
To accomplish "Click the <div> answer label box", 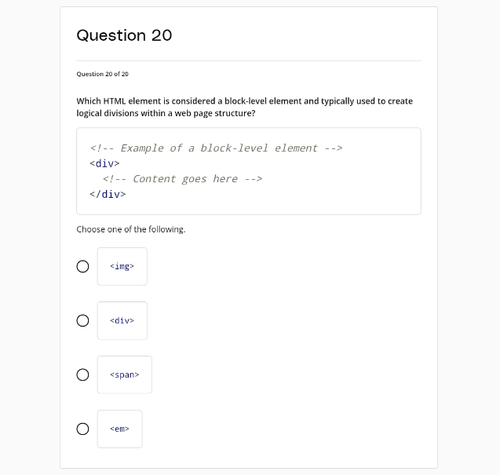I will (x=122, y=321).
